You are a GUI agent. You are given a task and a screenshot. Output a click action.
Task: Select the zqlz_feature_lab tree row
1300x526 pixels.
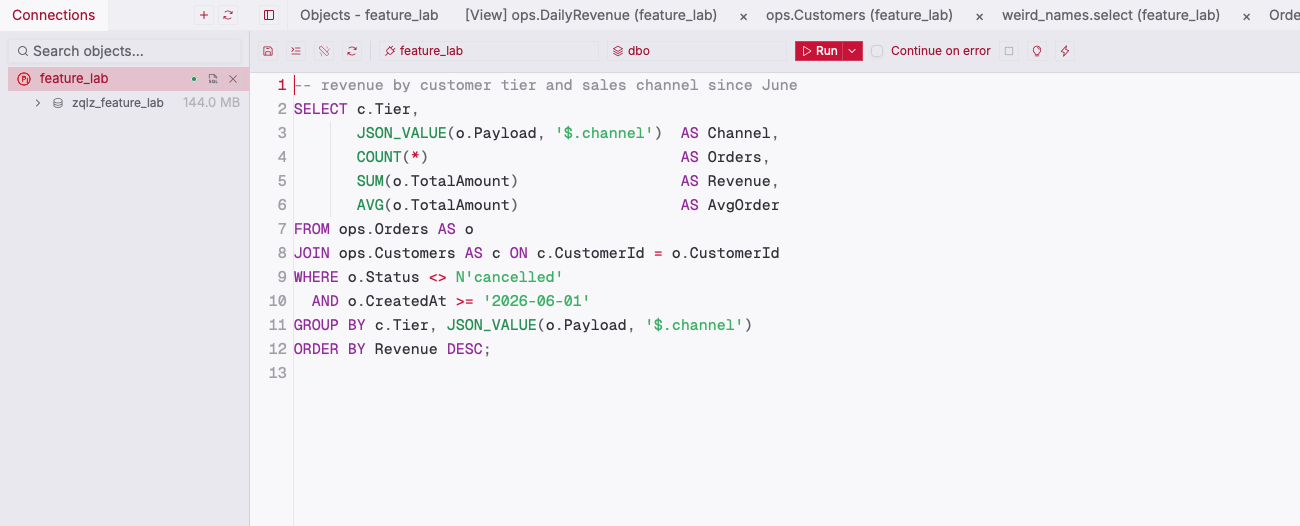pyautogui.click(x=128, y=103)
